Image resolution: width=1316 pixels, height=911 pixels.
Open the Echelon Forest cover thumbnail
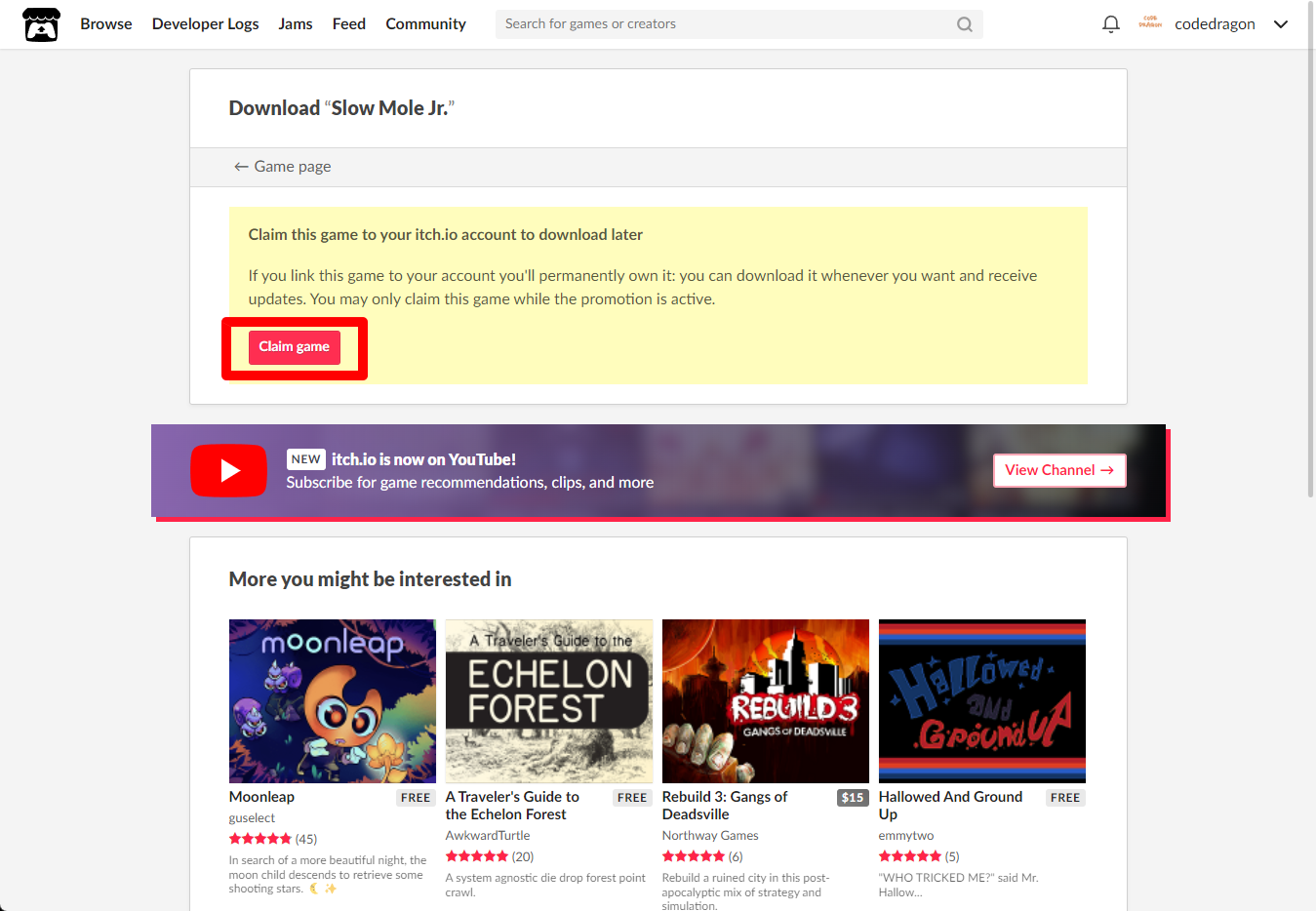pos(548,701)
